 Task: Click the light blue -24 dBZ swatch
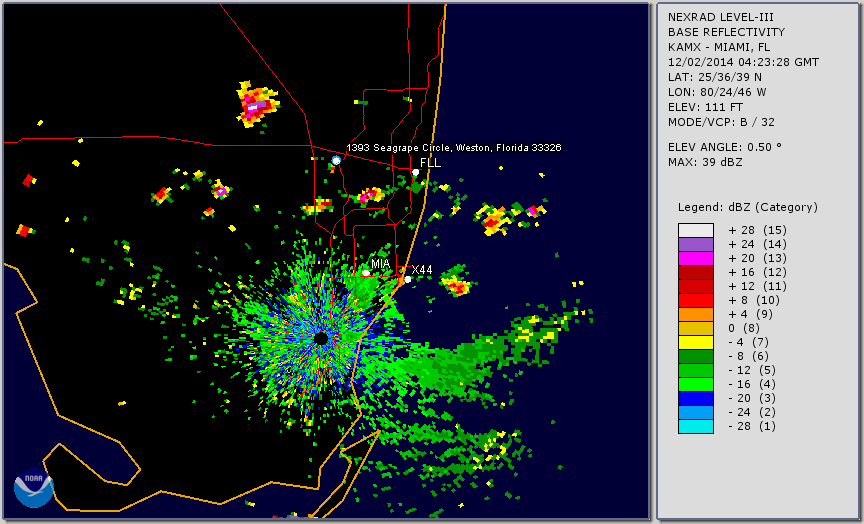coord(696,413)
